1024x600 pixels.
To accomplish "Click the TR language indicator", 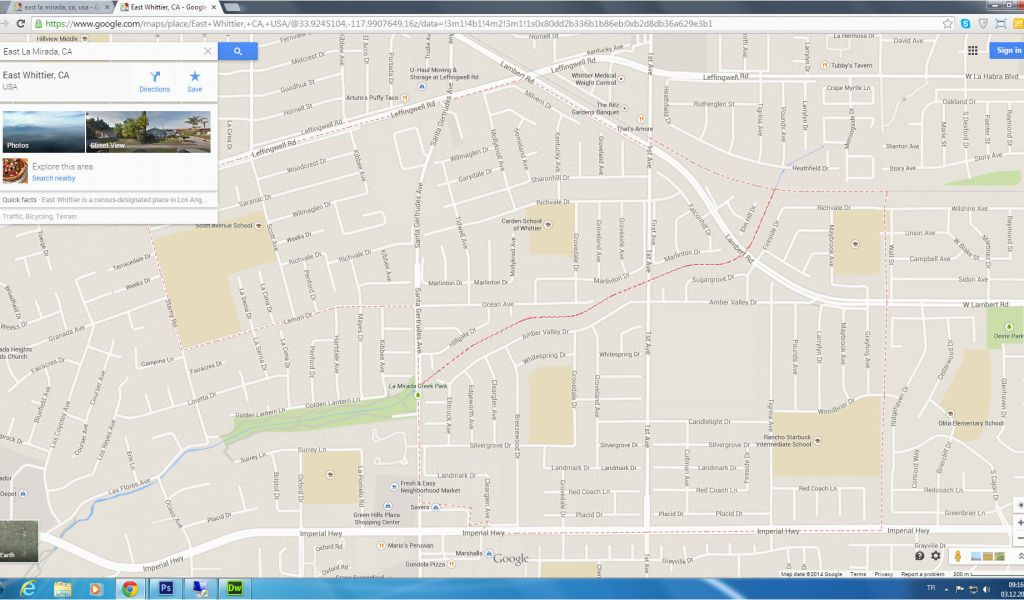I will point(931,588).
